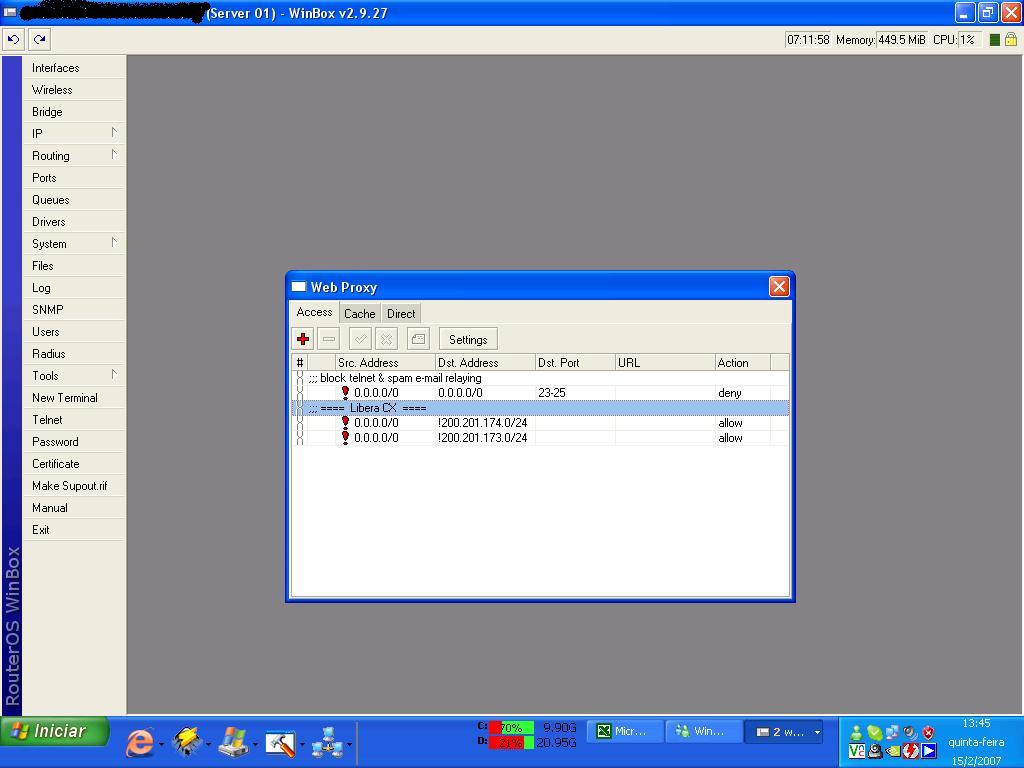This screenshot has width=1024, height=768.
Task: Click the D: drive 21% usage bar
Action: (511, 743)
